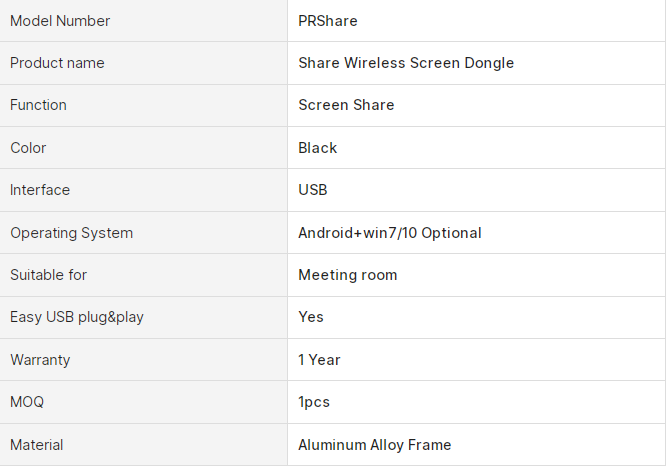Click the "Yes" value cell
The image size is (668, 467).
tap(311, 317)
